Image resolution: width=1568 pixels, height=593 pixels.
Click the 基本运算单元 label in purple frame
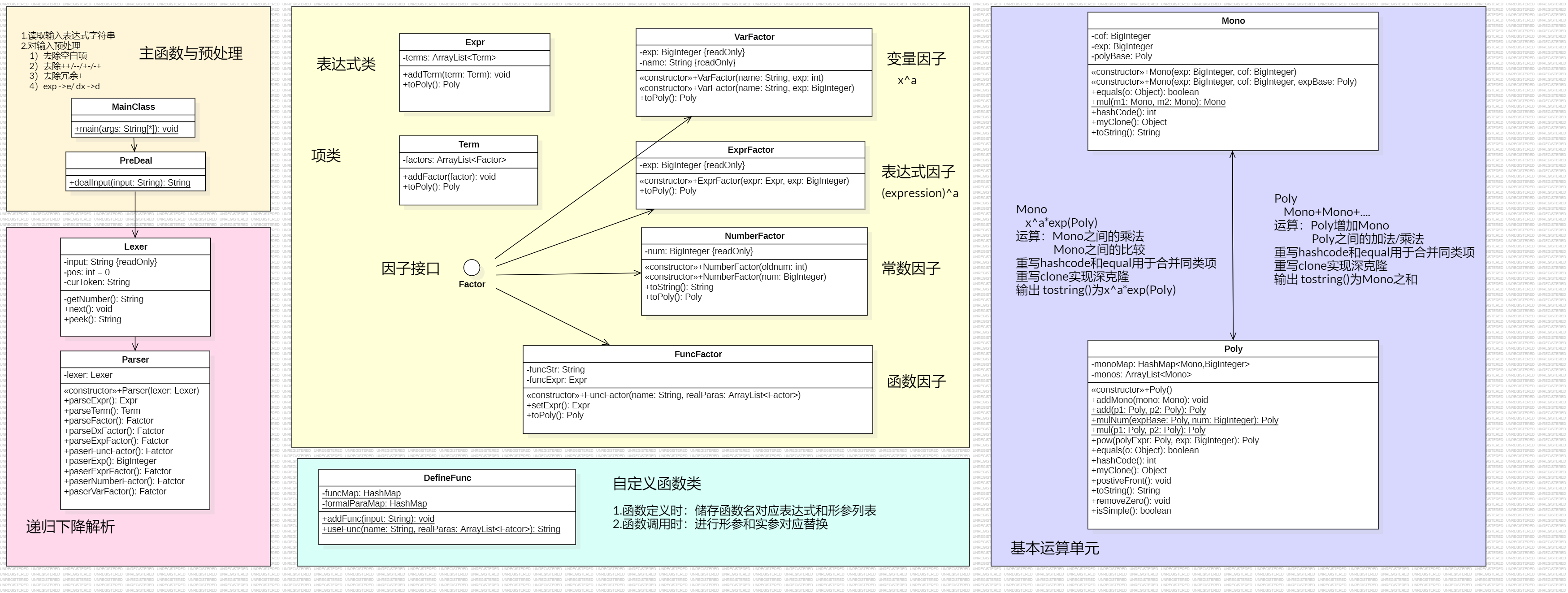coord(1055,548)
